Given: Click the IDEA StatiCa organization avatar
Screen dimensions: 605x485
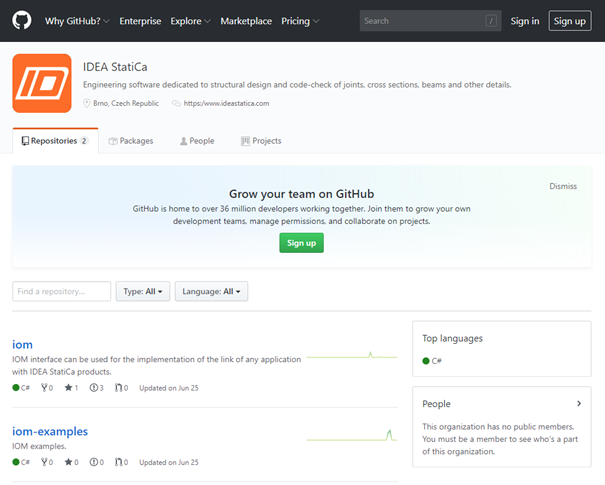Looking at the screenshot, I should [x=42, y=83].
